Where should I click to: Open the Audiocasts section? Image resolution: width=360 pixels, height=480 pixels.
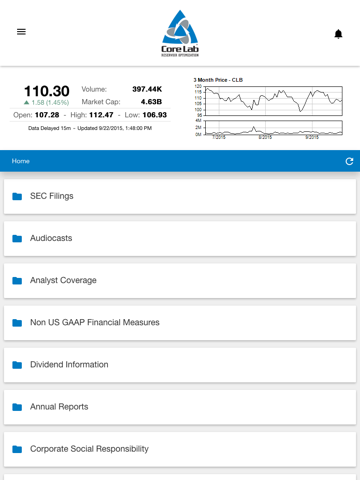click(180, 238)
